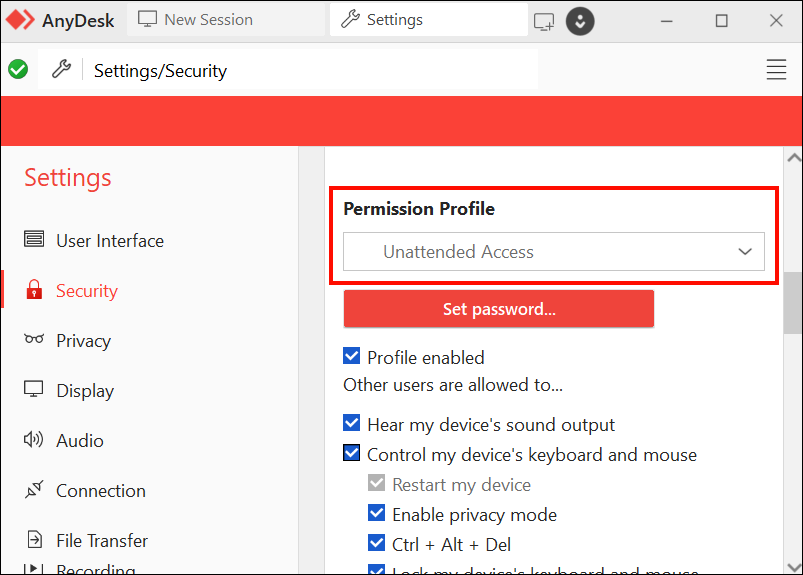Click the green connection status checkmark

pos(17,70)
